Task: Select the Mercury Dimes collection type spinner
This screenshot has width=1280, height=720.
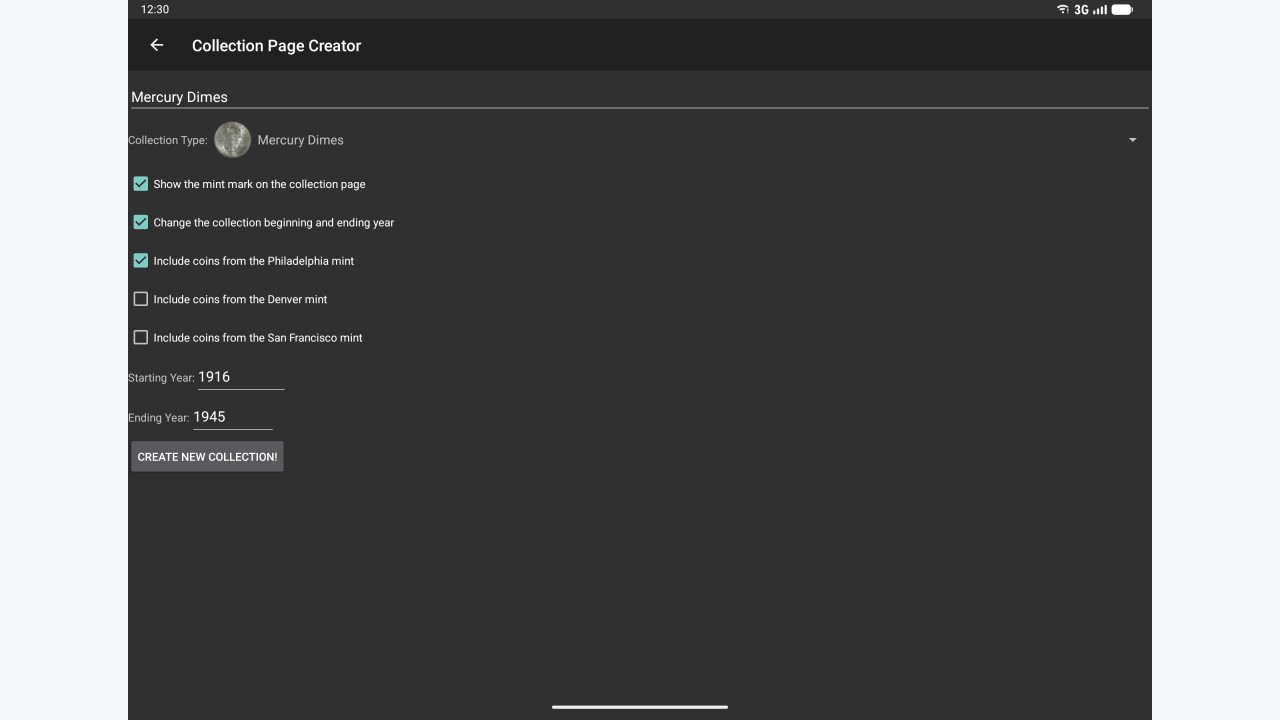Action: click(680, 140)
